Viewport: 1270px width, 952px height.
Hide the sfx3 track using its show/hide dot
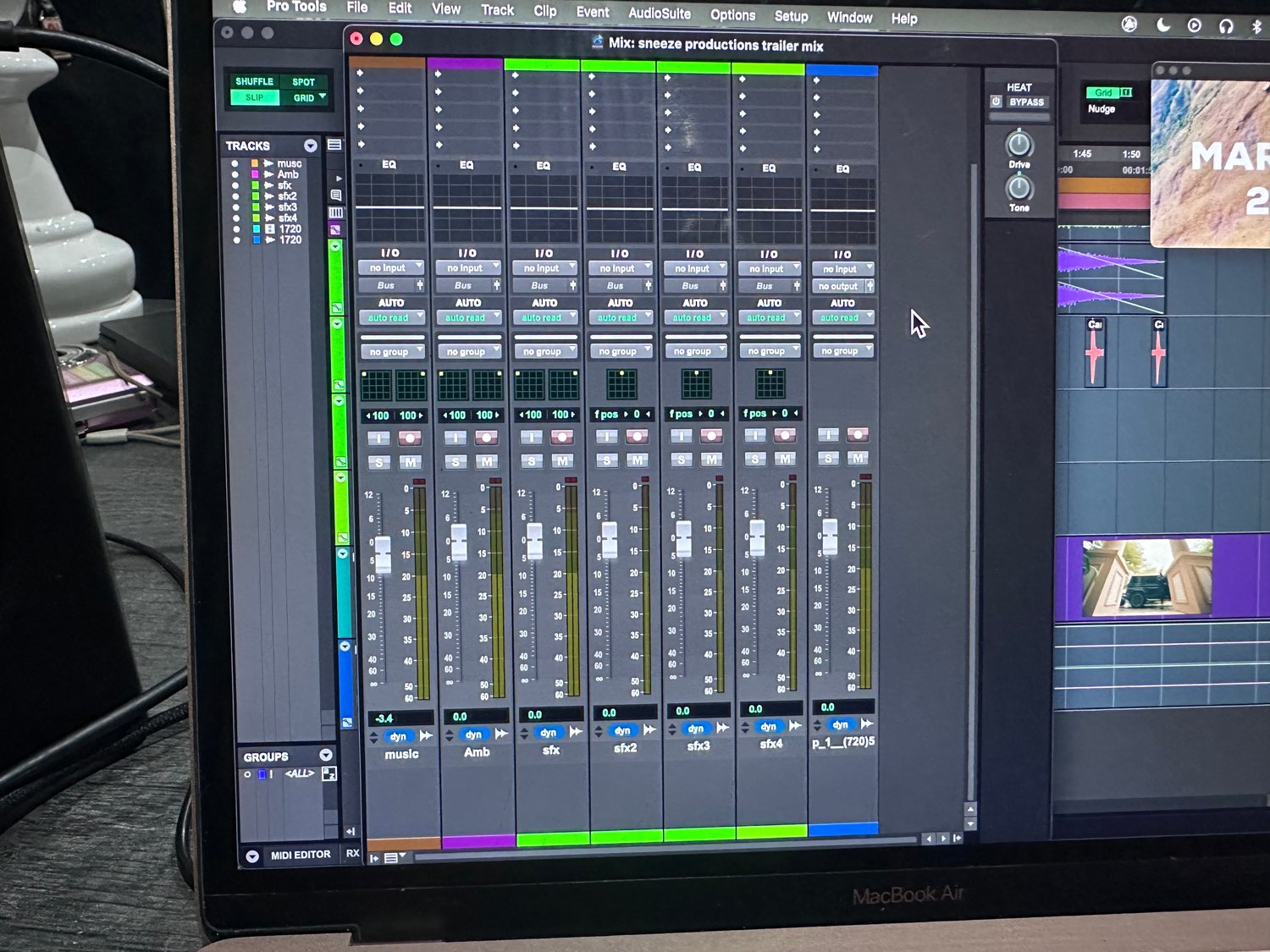pyautogui.click(x=235, y=206)
